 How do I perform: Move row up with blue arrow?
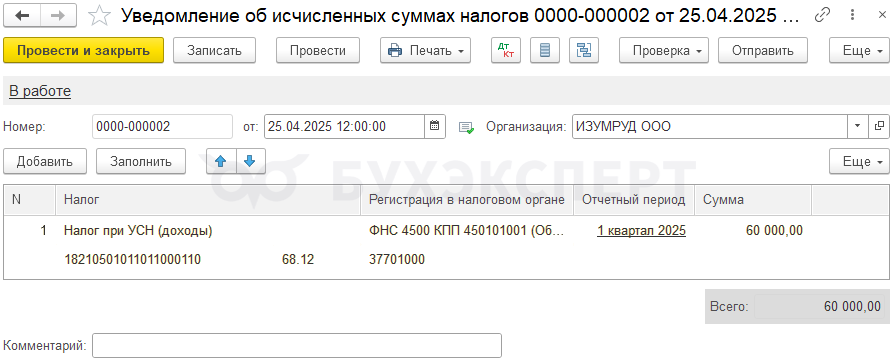221,161
